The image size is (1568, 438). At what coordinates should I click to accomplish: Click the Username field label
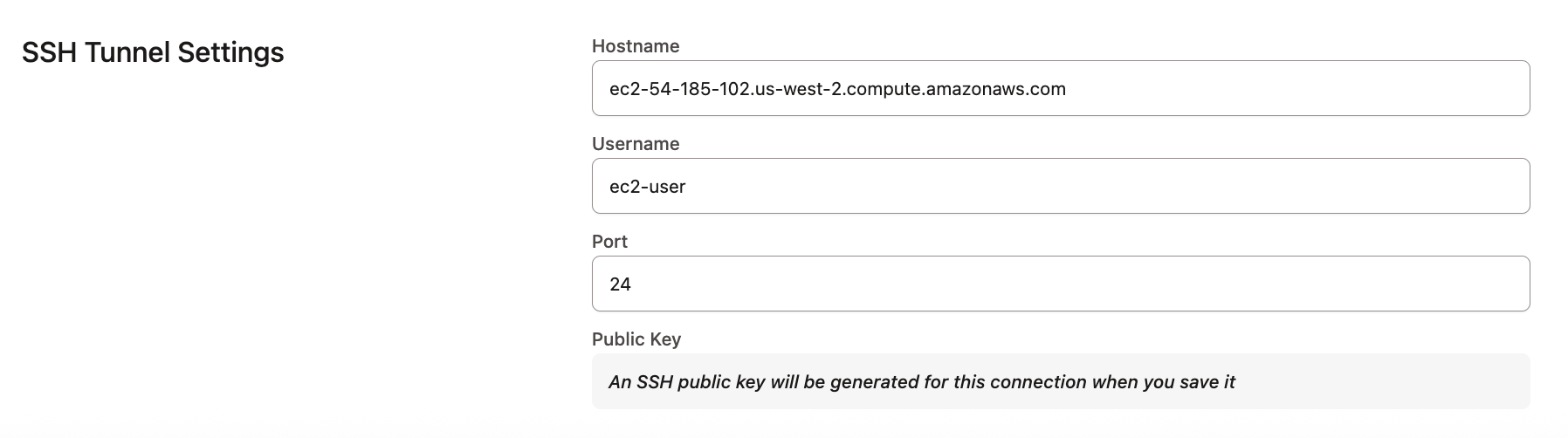click(636, 144)
